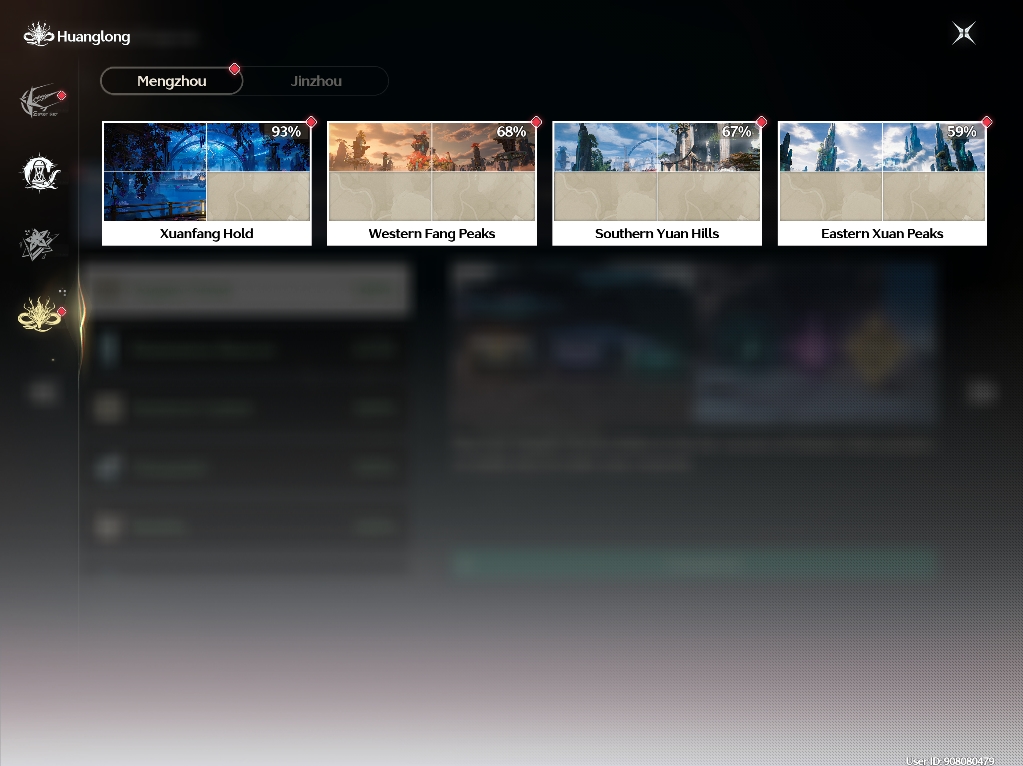Open the Western Fang Peaks area card
This screenshot has height=766, width=1023.
tap(432, 183)
